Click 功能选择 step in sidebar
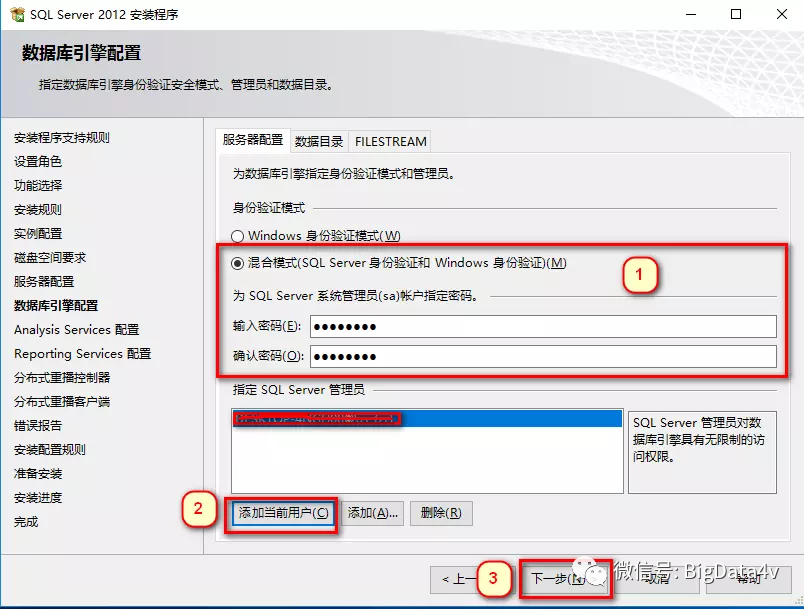This screenshot has height=609, width=804. coord(37,186)
